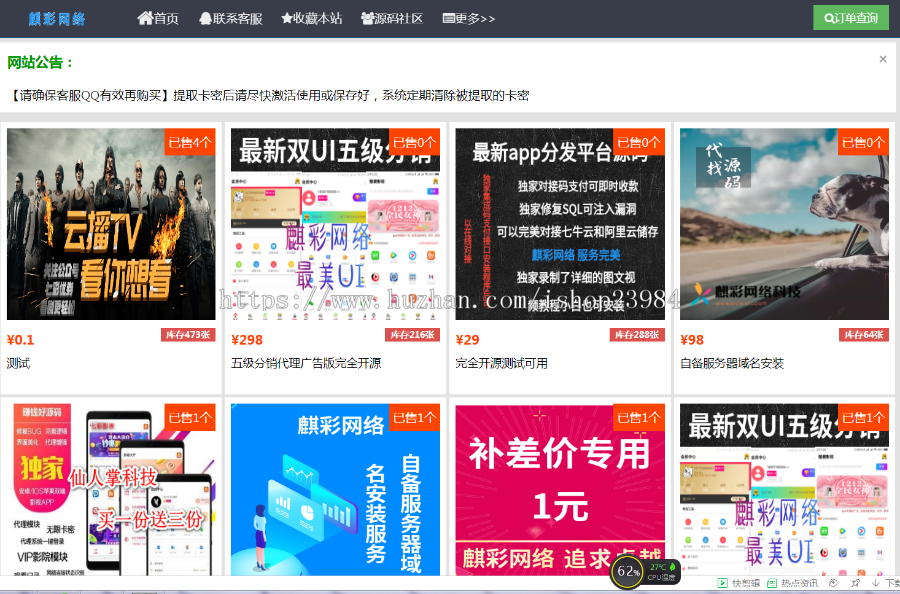
Task: Click the 测试 product title
Action: click(x=18, y=363)
